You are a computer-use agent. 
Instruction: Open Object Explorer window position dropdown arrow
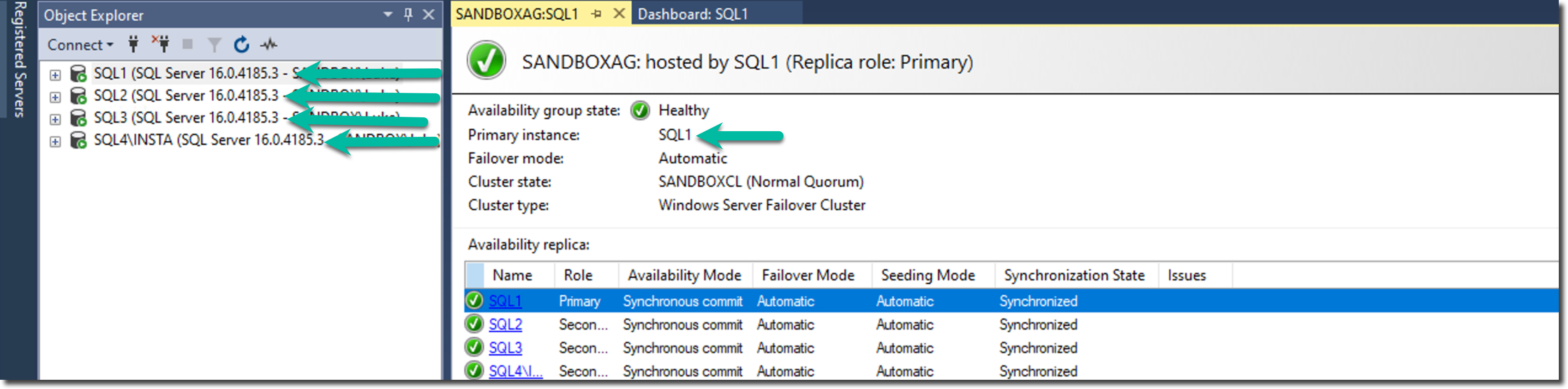tap(388, 14)
